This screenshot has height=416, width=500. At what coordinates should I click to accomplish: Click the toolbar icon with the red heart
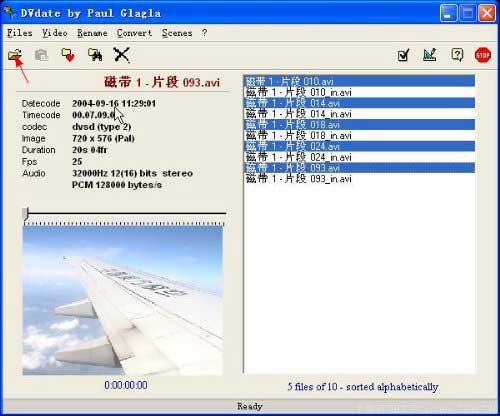pyautogui.click(x=68, y=55)
